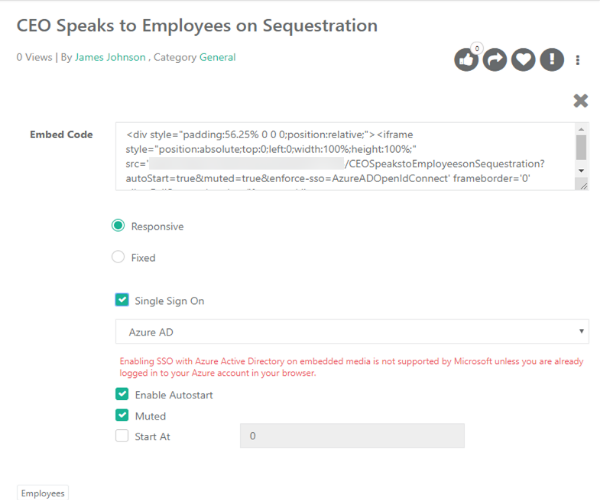Close the embed code panel
The width and height of the screenshot is (600, 500).
click(580, 100)
